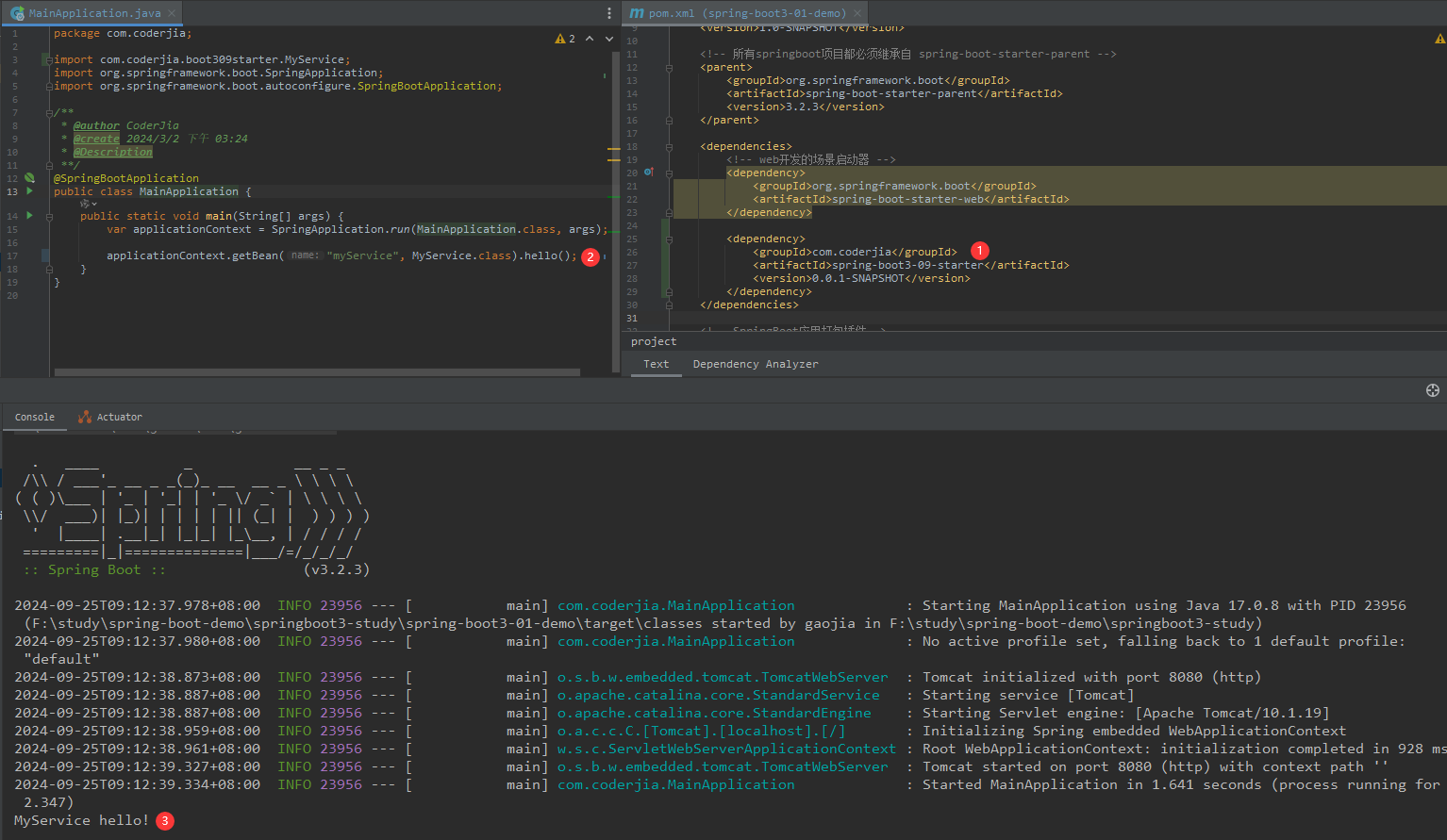Select the Text tab under pom.xml editor

[656, 364]
